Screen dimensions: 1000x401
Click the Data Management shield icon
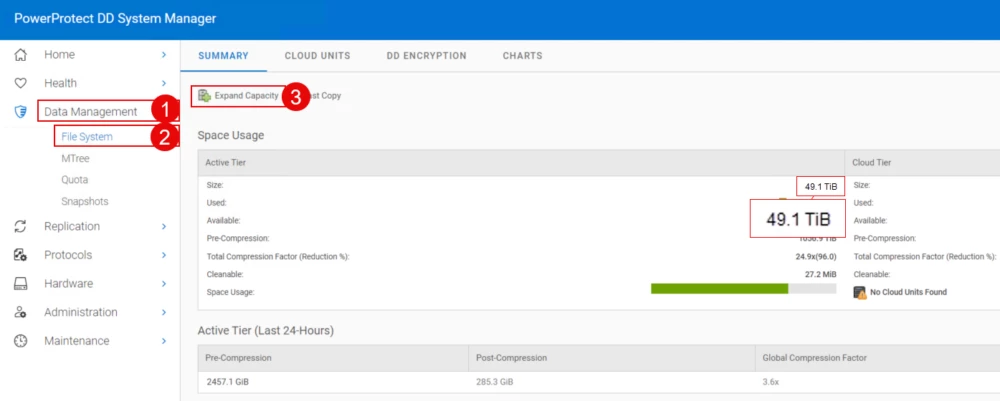point(20,112)
